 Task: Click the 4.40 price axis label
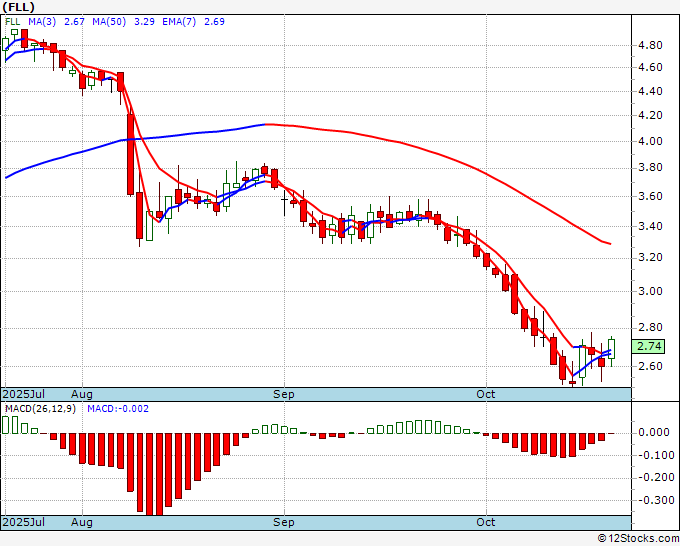coord(650,91)
